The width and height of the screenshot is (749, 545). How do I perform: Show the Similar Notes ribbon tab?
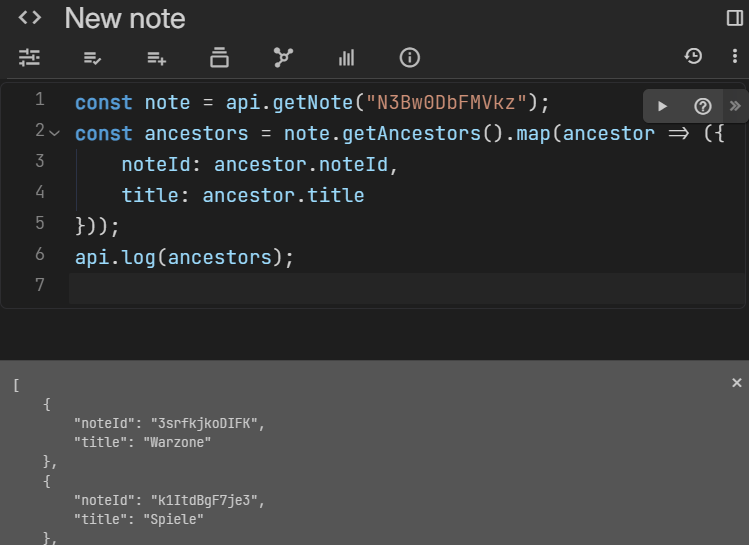click(x=346, y=58)
